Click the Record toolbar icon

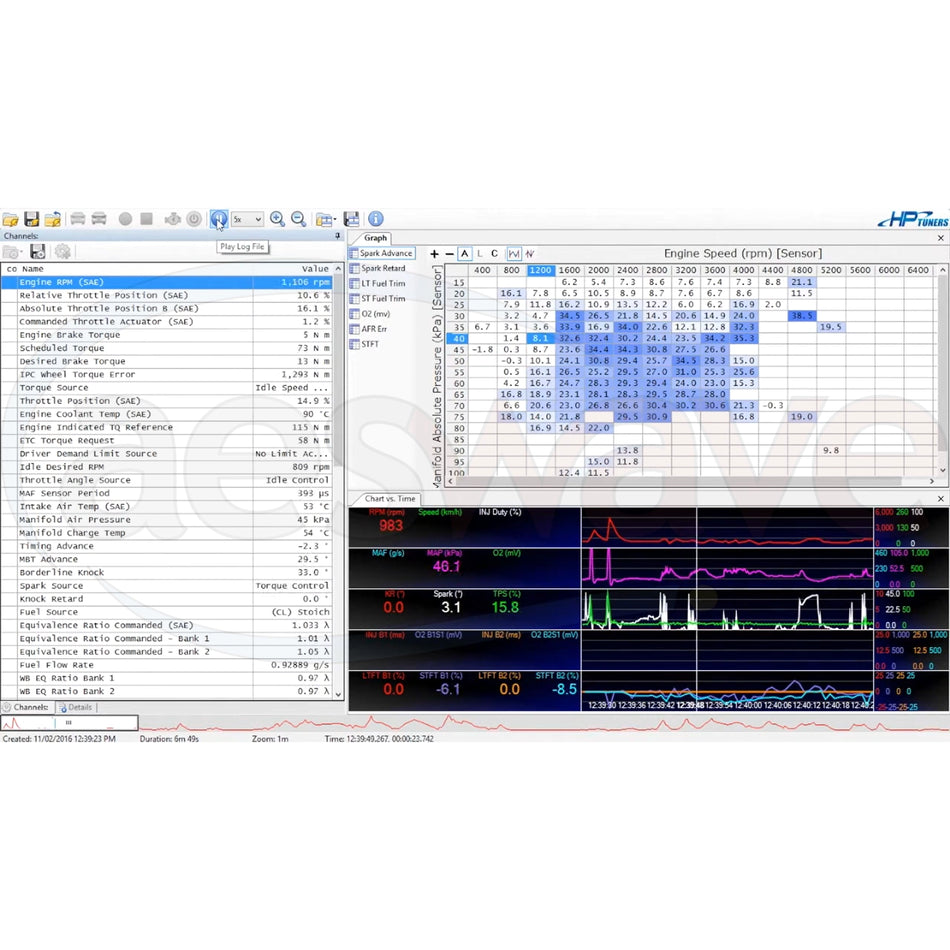tap(123, 218)
